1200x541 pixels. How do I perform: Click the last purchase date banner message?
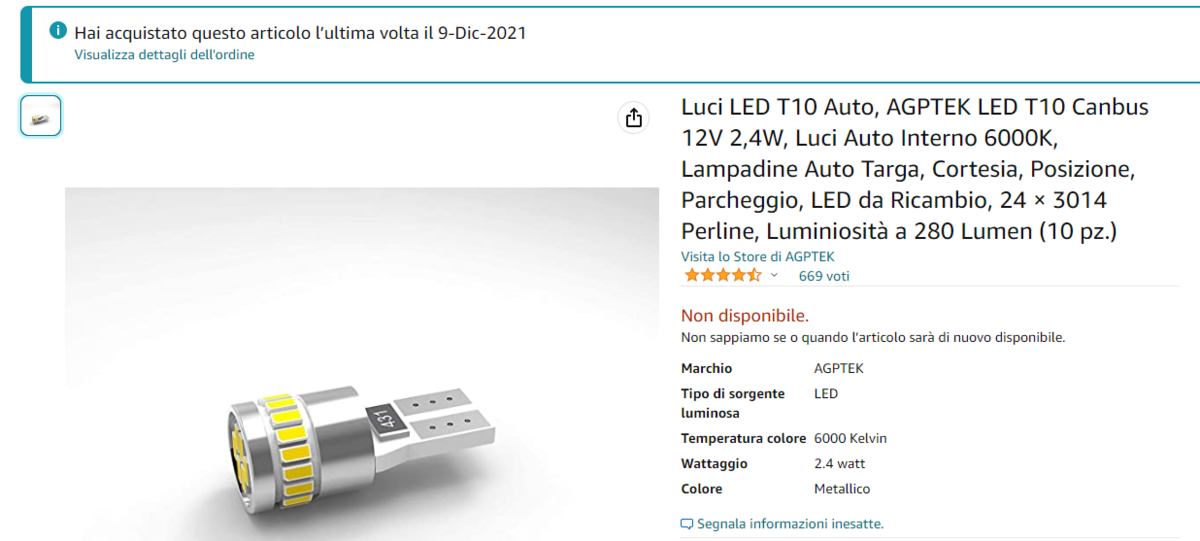(x=300, y=32)
